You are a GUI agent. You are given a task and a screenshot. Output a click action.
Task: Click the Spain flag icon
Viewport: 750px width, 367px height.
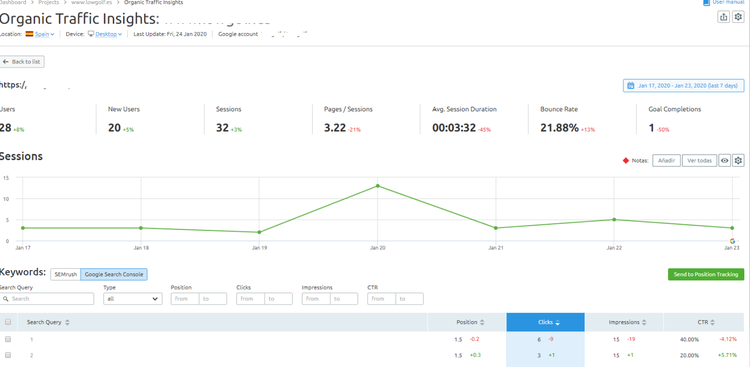point(29,34)
